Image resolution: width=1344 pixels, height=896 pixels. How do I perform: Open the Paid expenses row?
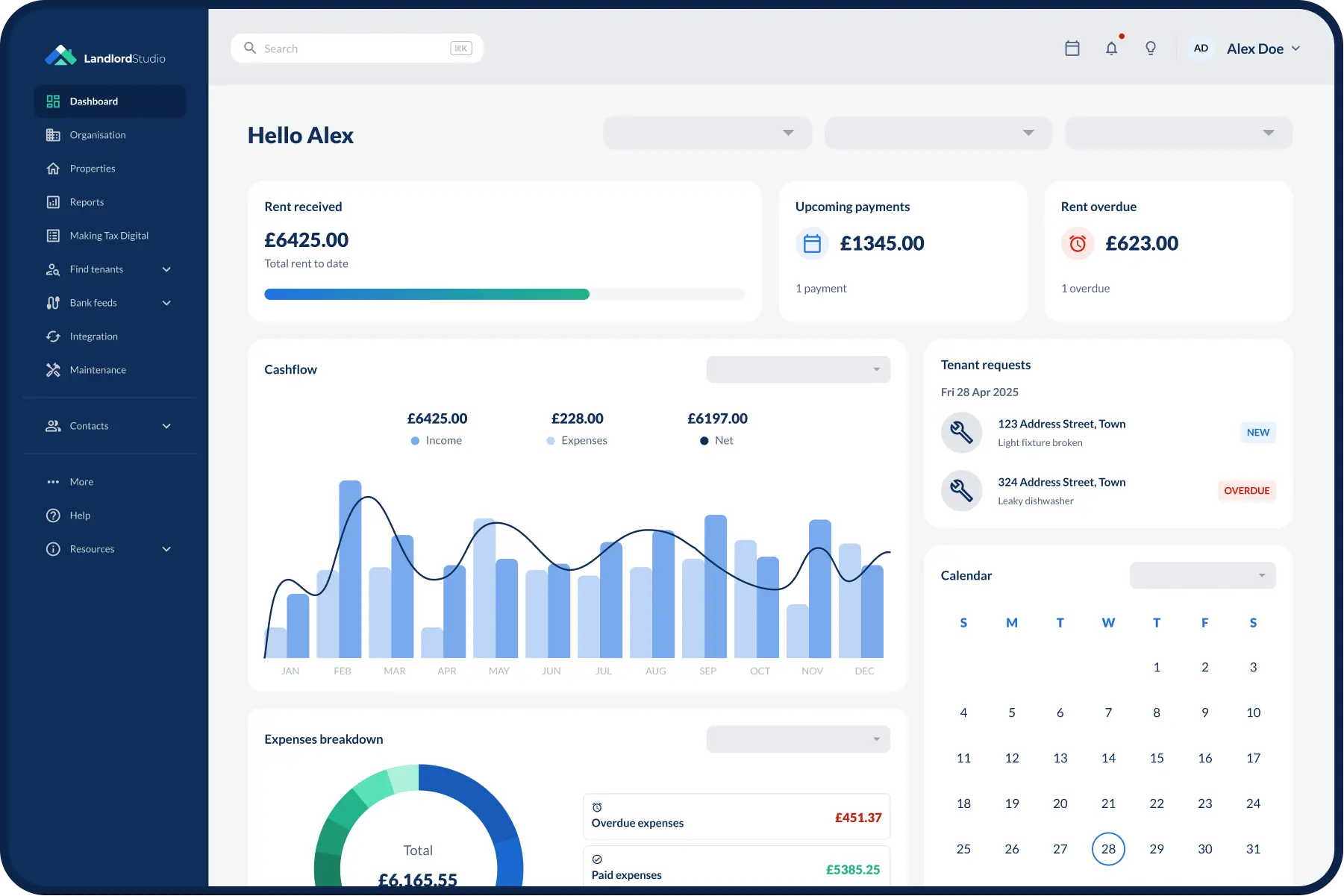click(x=737, y=867)
